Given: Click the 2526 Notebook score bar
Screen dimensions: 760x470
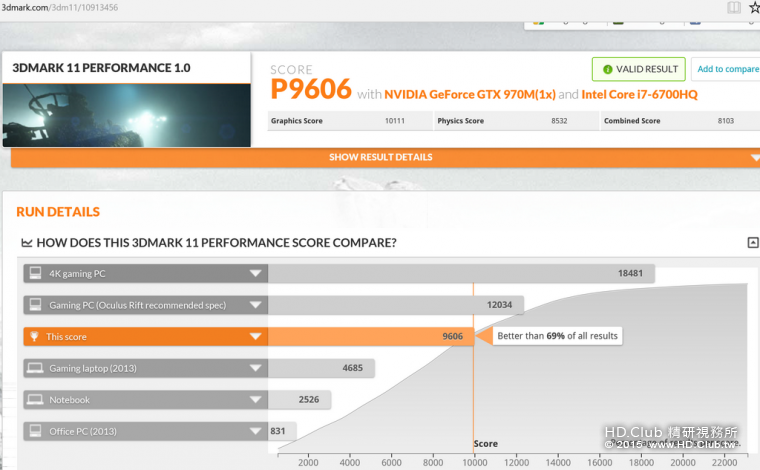Looking at the screenshot, I should point(299,399).
